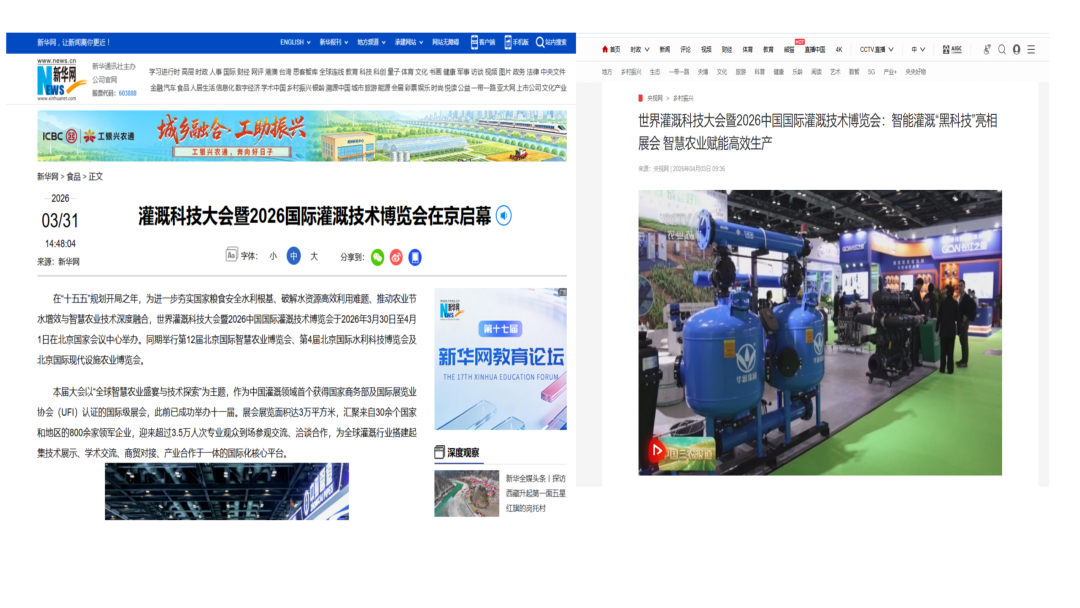The height and width of the screenshot is (608, 1080).
Task: Open 西藏 article thumbnail under 深度观察
Action: (x=466, y=493)
